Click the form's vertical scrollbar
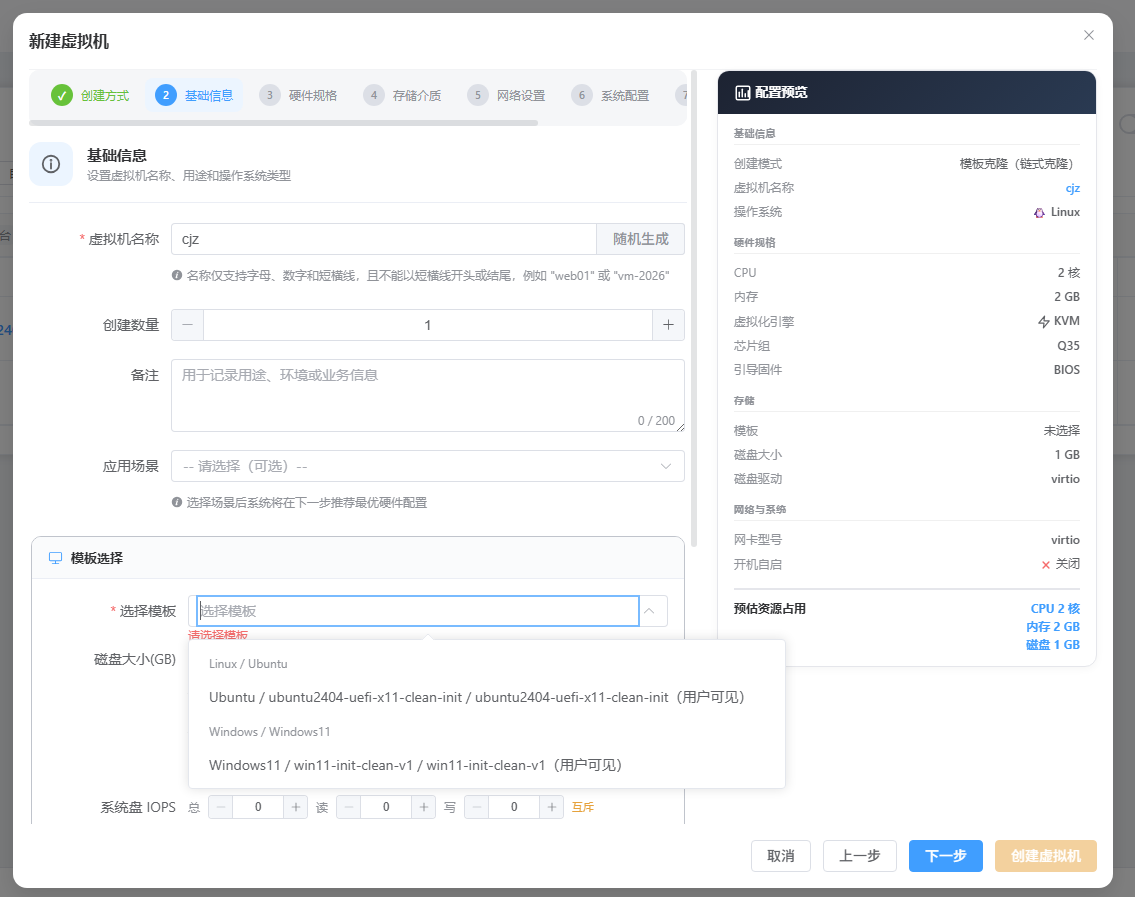 point(694,308)
